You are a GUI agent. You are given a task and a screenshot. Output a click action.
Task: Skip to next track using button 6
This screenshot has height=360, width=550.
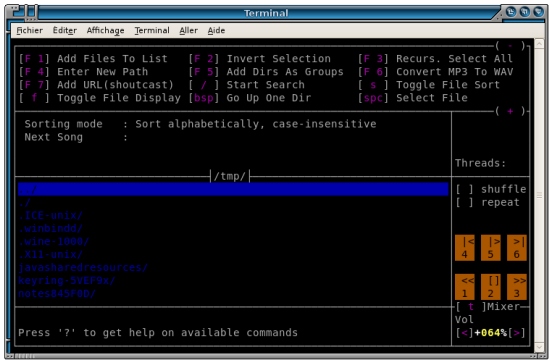(x=517, y=248)
